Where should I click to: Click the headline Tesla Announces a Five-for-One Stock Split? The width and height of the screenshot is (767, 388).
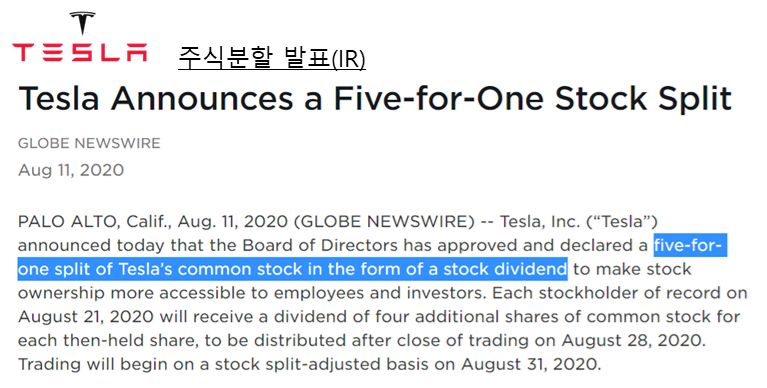375,98
